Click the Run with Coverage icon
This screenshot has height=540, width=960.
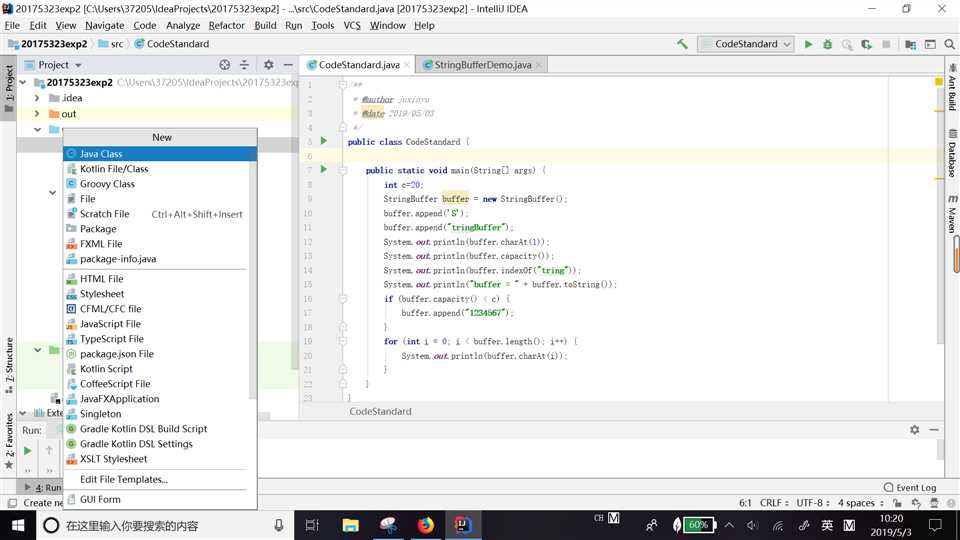(866, 44)
